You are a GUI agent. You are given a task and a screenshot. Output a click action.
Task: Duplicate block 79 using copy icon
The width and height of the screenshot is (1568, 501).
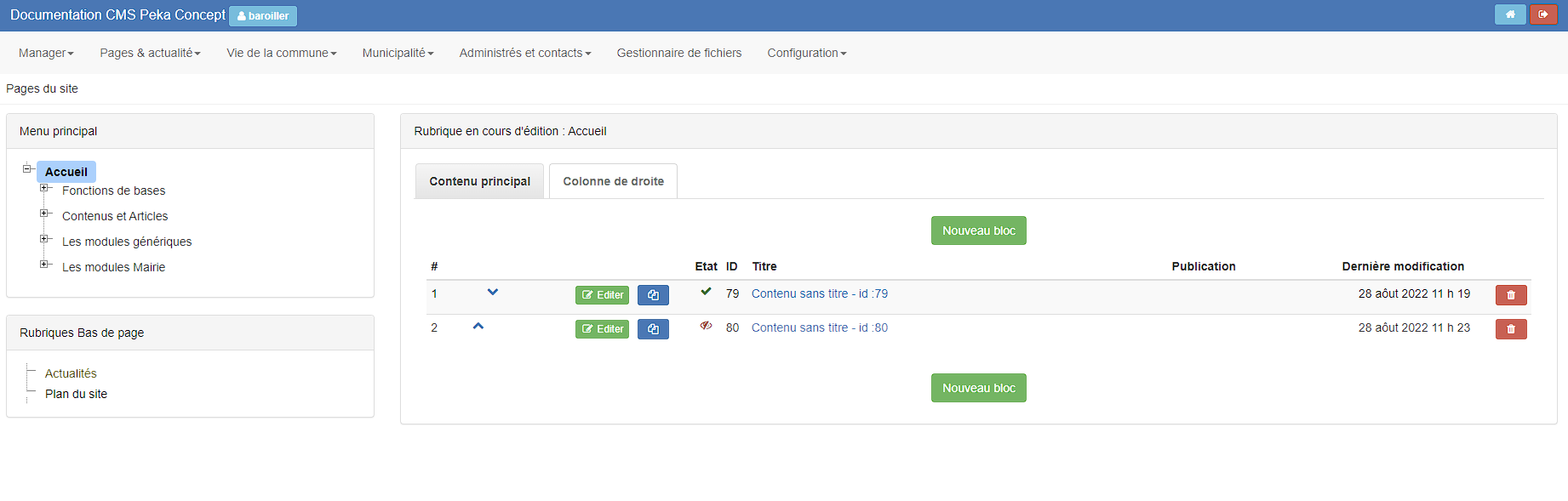pos(653,295)
